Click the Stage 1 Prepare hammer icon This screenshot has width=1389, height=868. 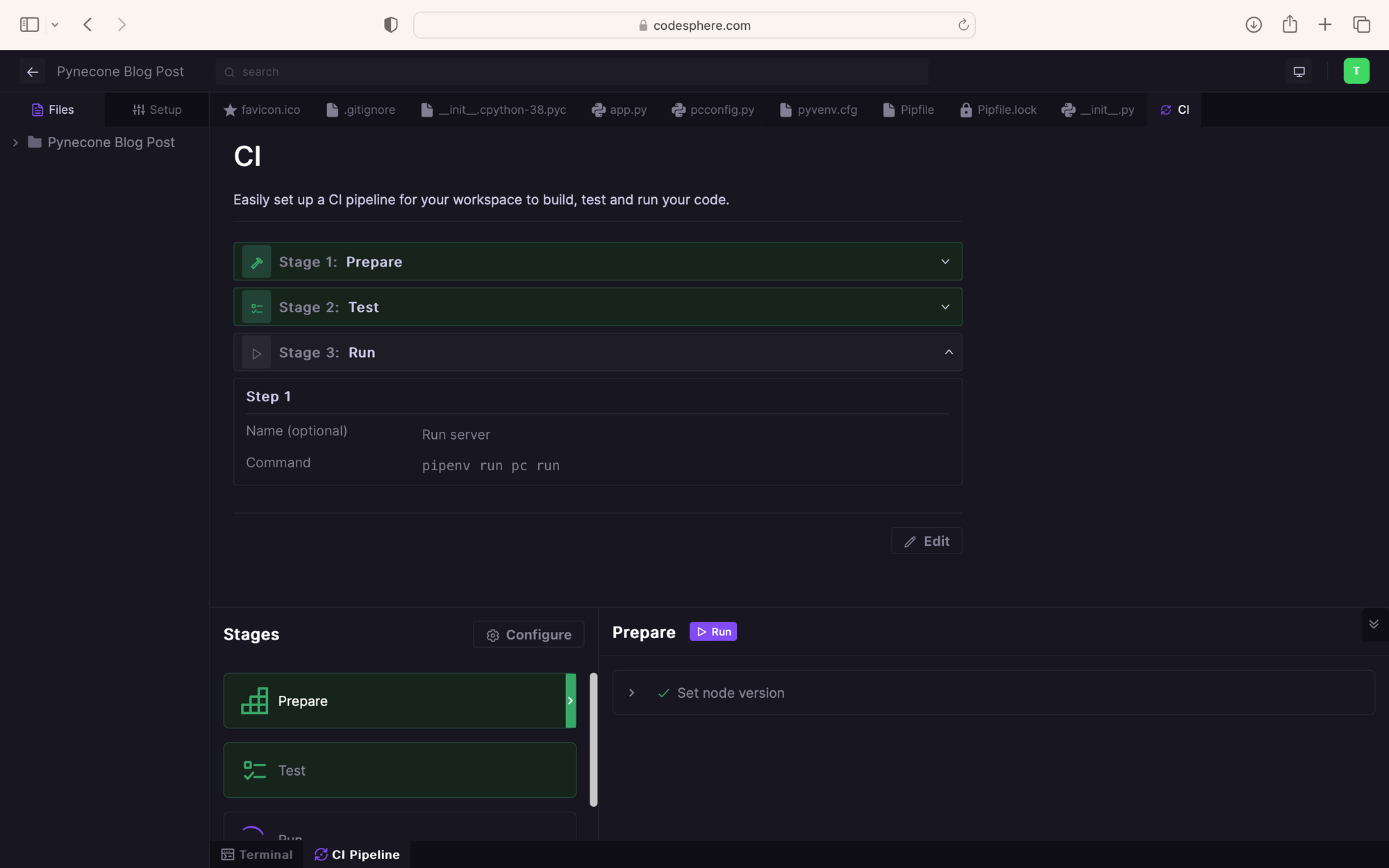[x=256, y=262]
